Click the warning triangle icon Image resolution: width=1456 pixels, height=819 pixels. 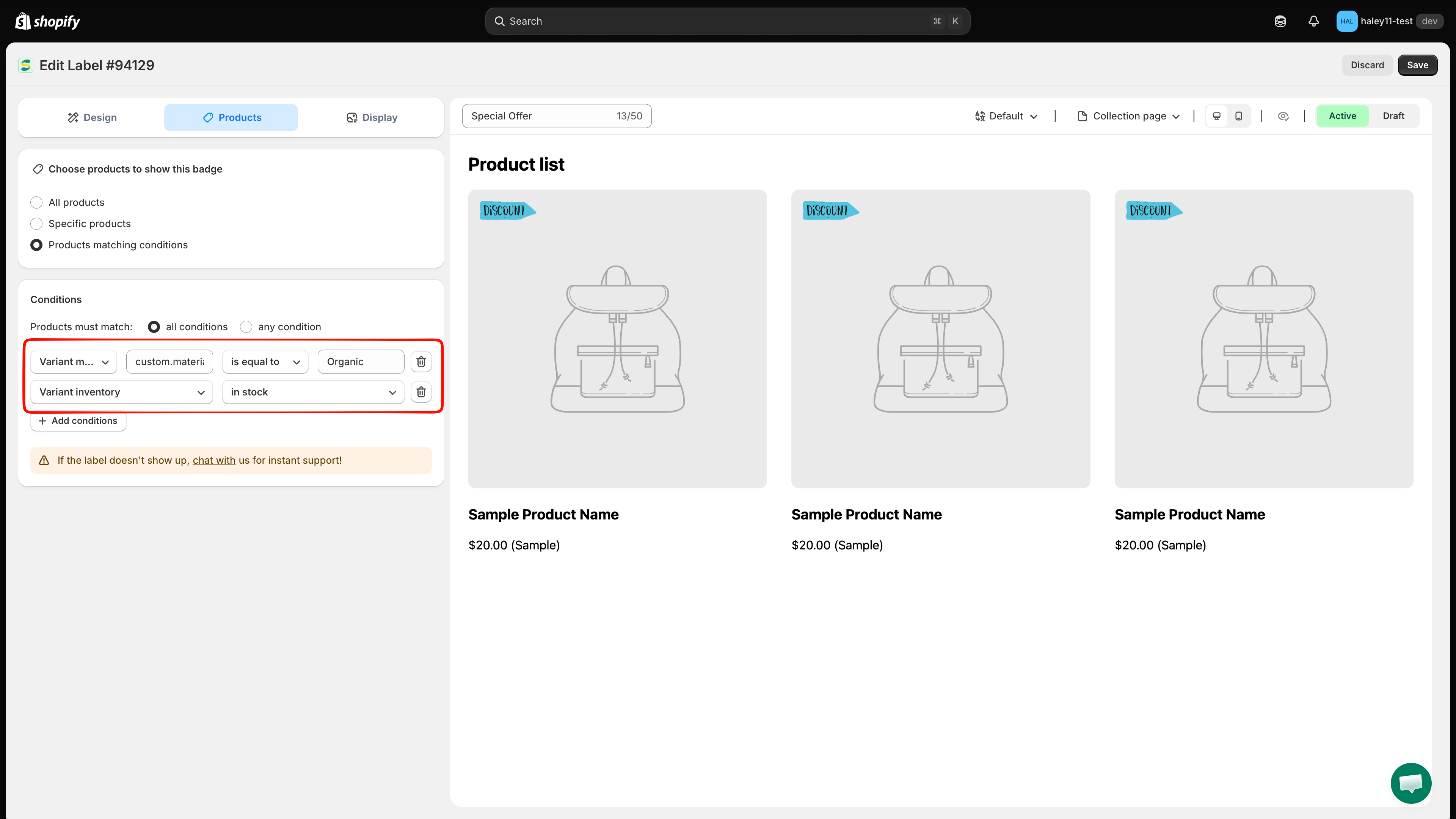tap(44, 461)
